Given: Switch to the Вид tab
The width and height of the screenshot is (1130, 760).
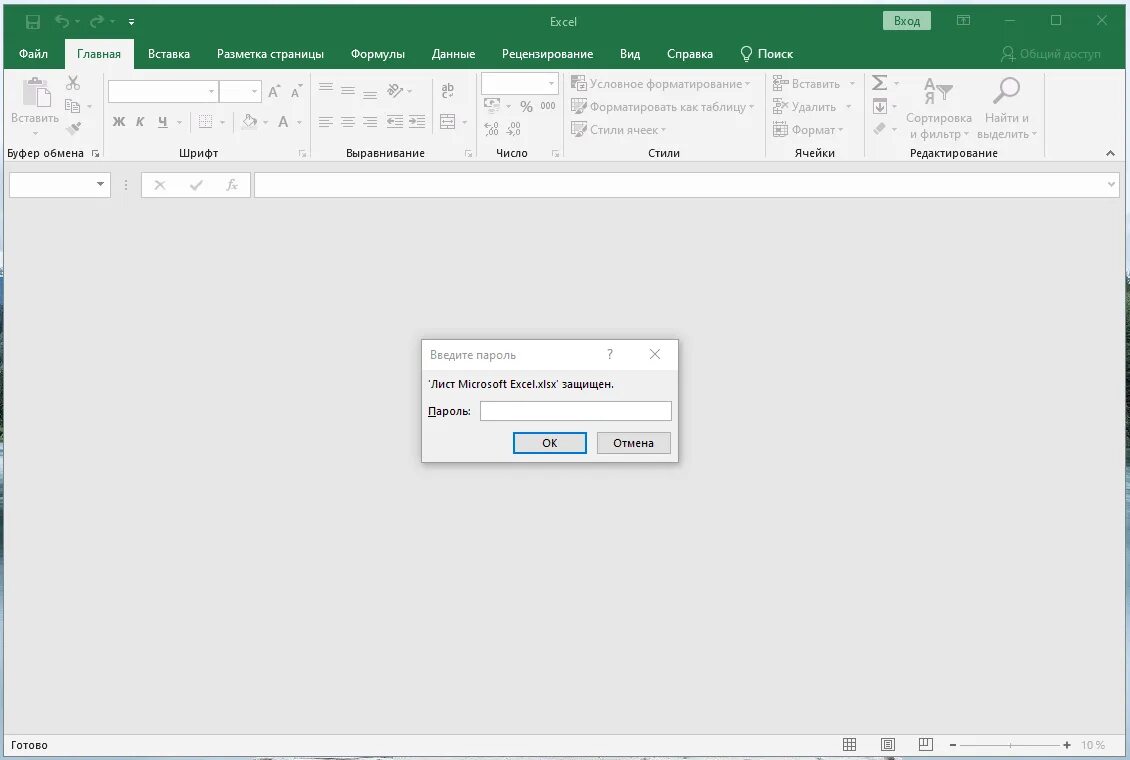Looking at the screenshot, I should (630, 54).
